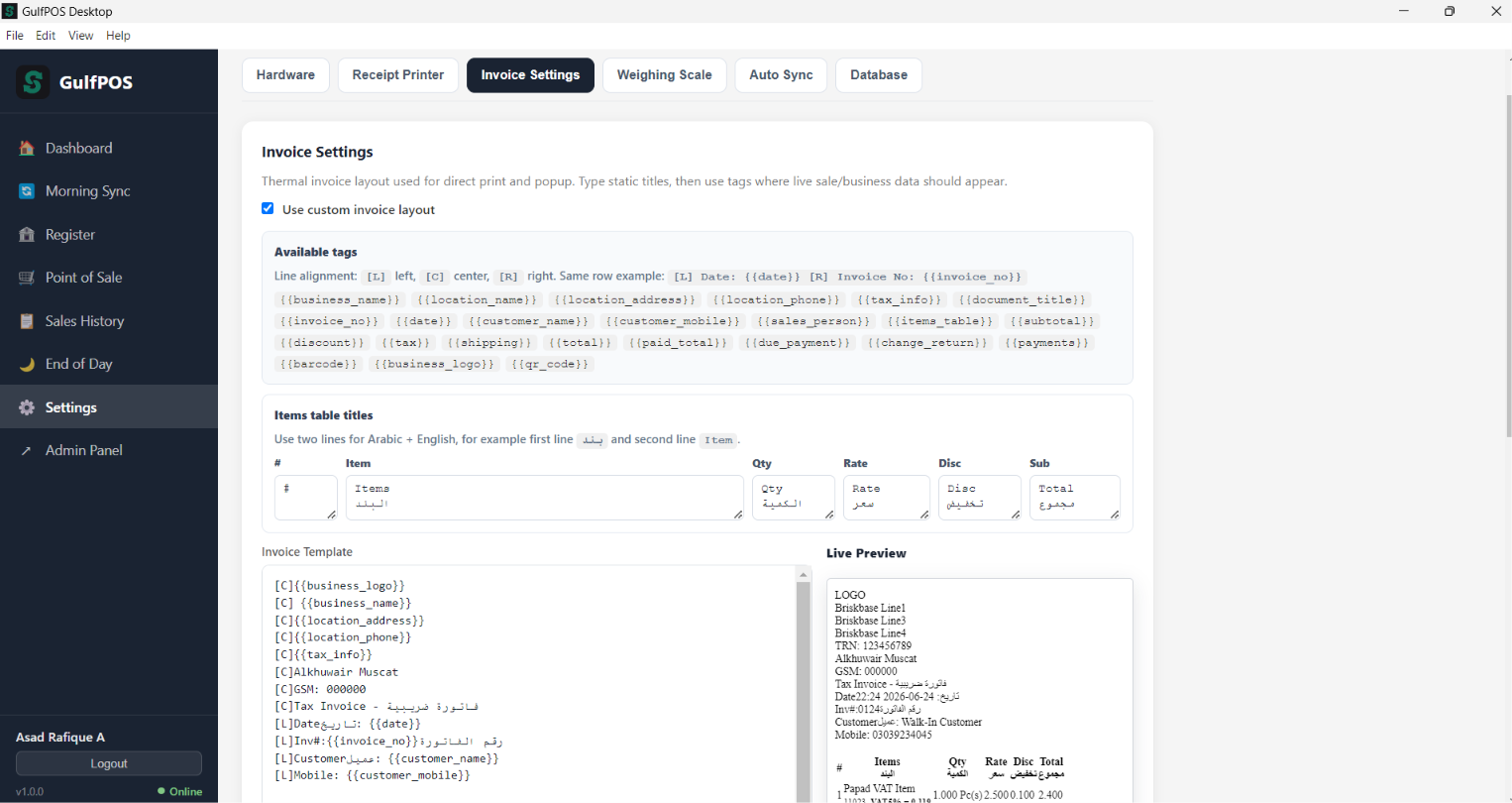
Task: Click the green Online status dot
Action: [x=162, y=791]
